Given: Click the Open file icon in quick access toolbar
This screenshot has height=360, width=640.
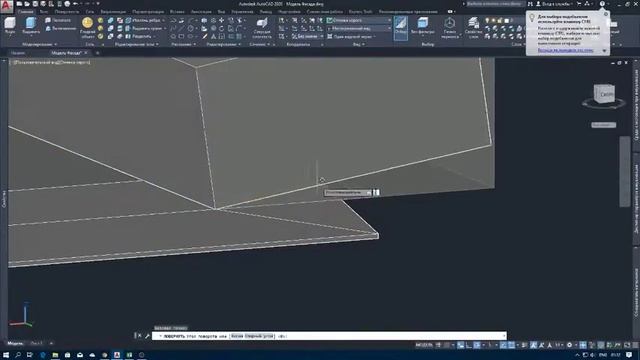Looking at the screenshot, I should coord(27,4).
